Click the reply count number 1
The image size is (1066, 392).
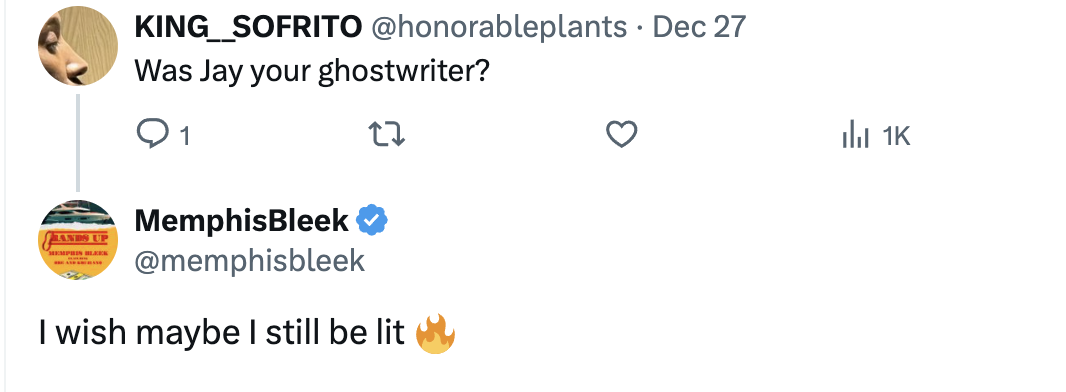(184, 137)
